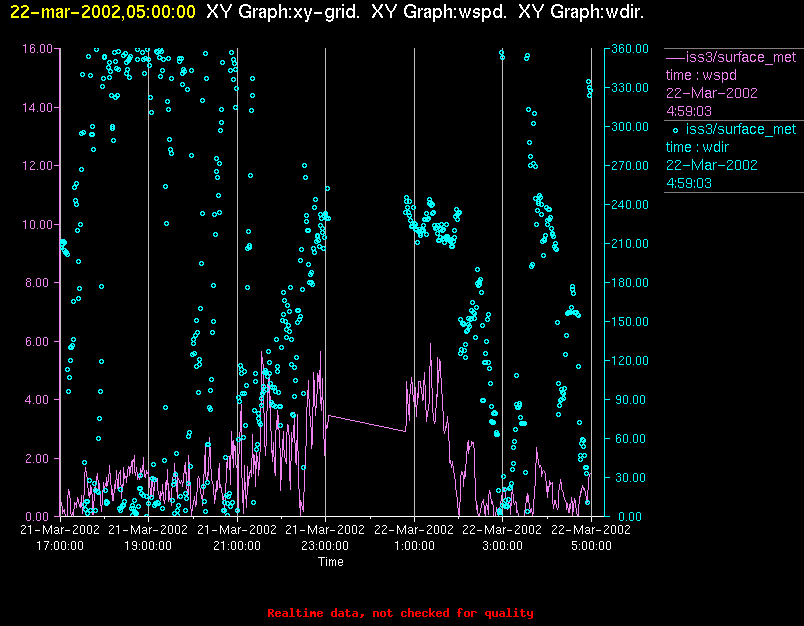
Task: Click the 21-Mar-2002 19:00:00 time axis label
Action: coord(148,537)
